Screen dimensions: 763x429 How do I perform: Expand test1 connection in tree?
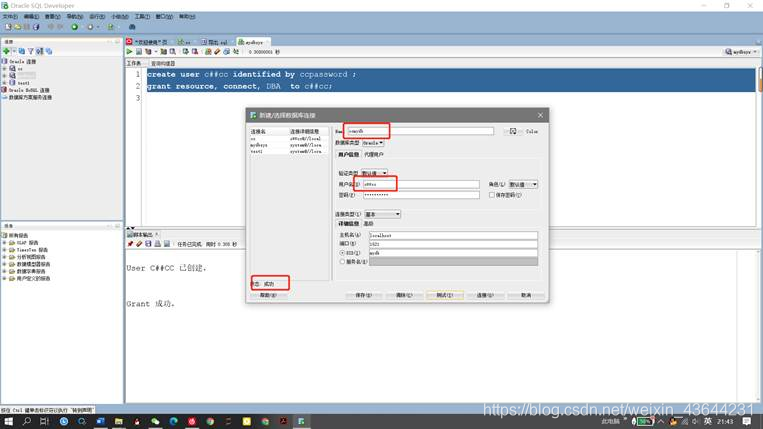(5, 83)
